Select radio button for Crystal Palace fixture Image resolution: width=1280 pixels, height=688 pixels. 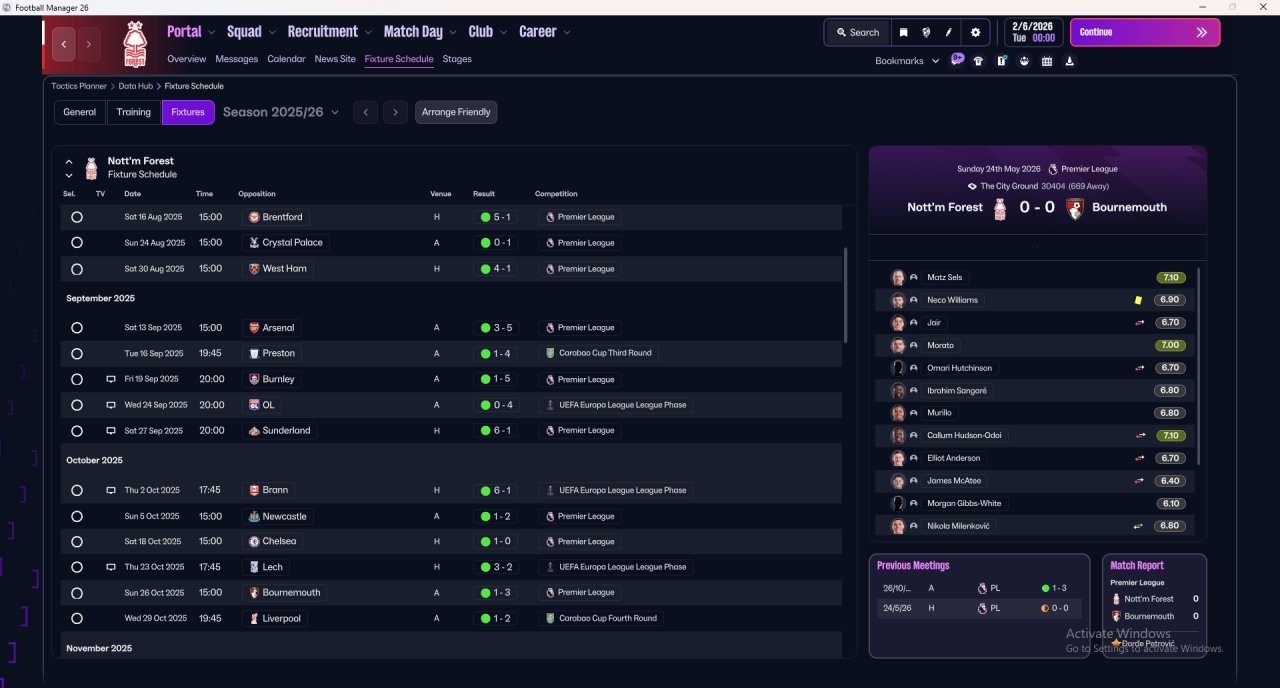tap(77, 243)
